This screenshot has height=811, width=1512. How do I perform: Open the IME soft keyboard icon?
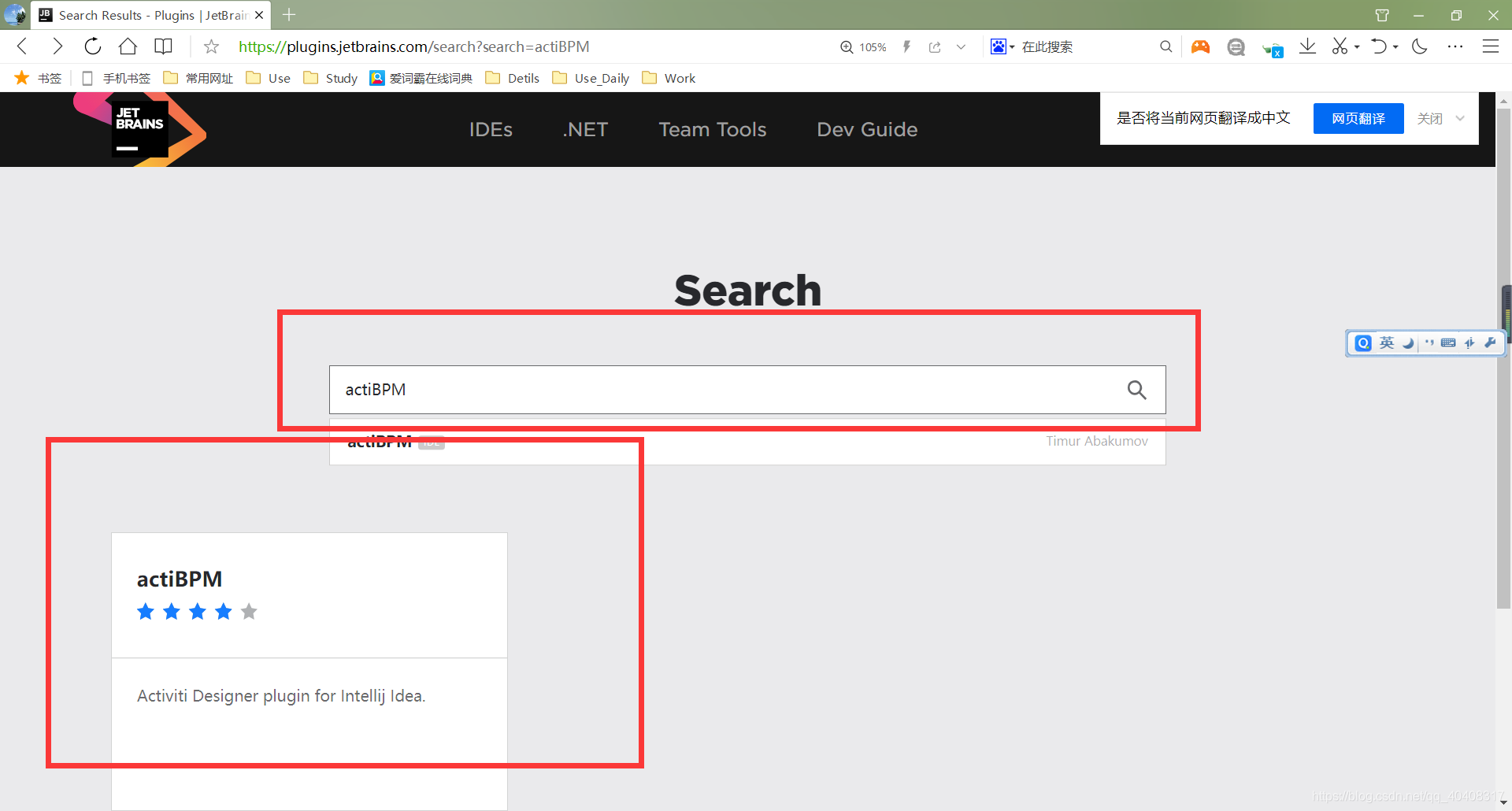(1448, 343)
